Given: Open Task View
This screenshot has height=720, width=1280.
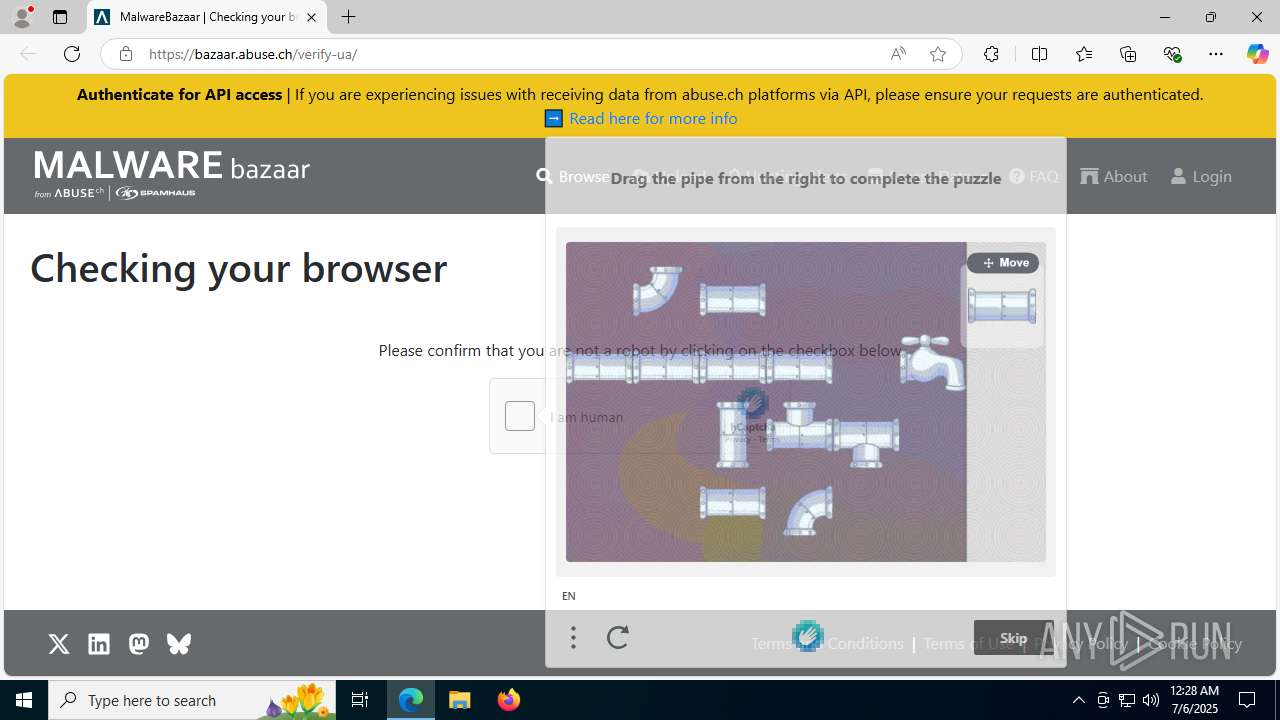Looking at the screenshot, I should (360, 700).
